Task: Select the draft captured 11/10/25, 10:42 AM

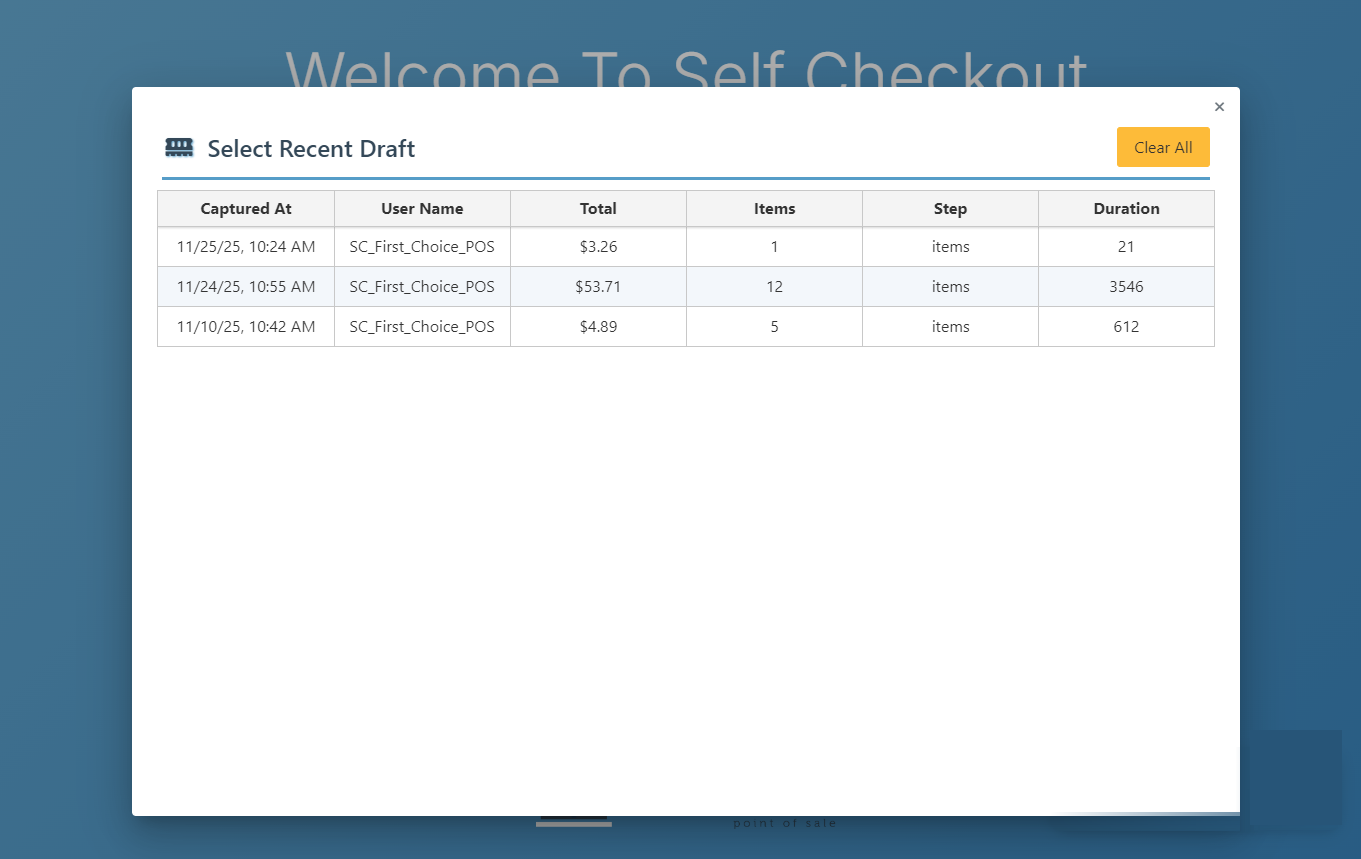Action: tap(246, 327)
